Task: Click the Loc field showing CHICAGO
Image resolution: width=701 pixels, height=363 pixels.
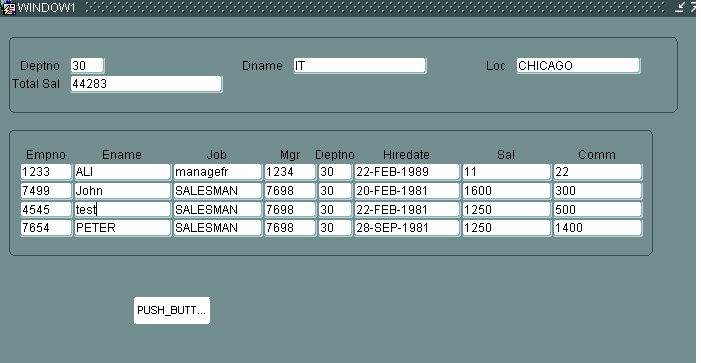Action: point(578,66)
